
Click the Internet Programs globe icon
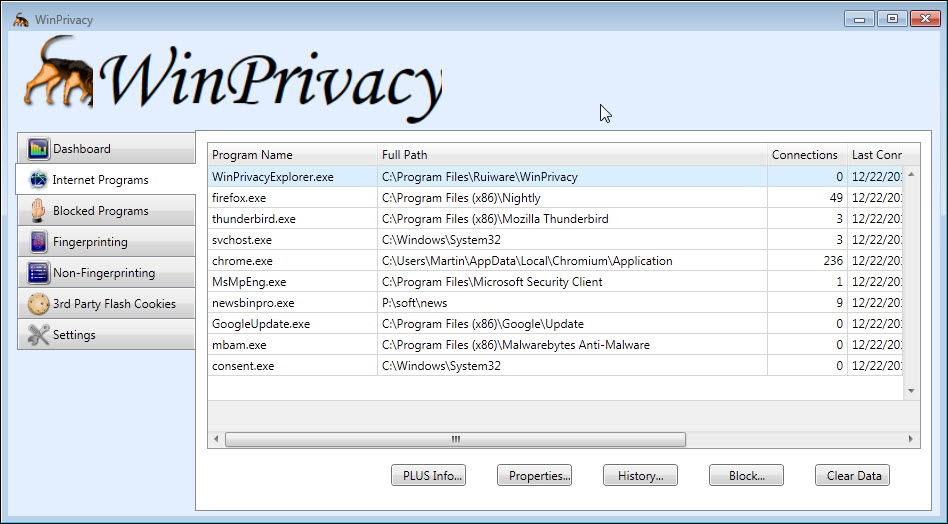[x=38, y=180]
